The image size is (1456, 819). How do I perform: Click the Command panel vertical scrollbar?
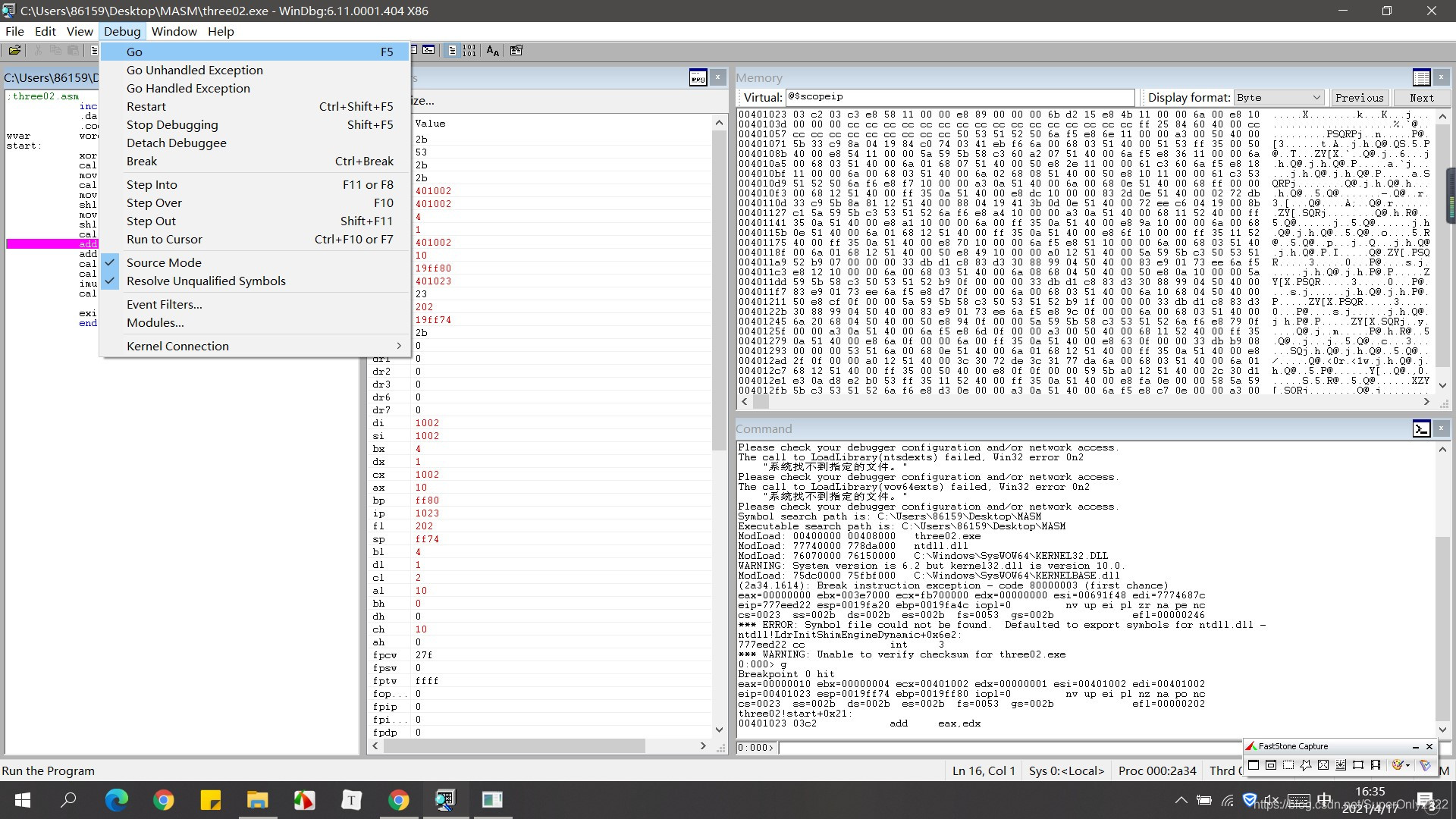point(1442,589)
